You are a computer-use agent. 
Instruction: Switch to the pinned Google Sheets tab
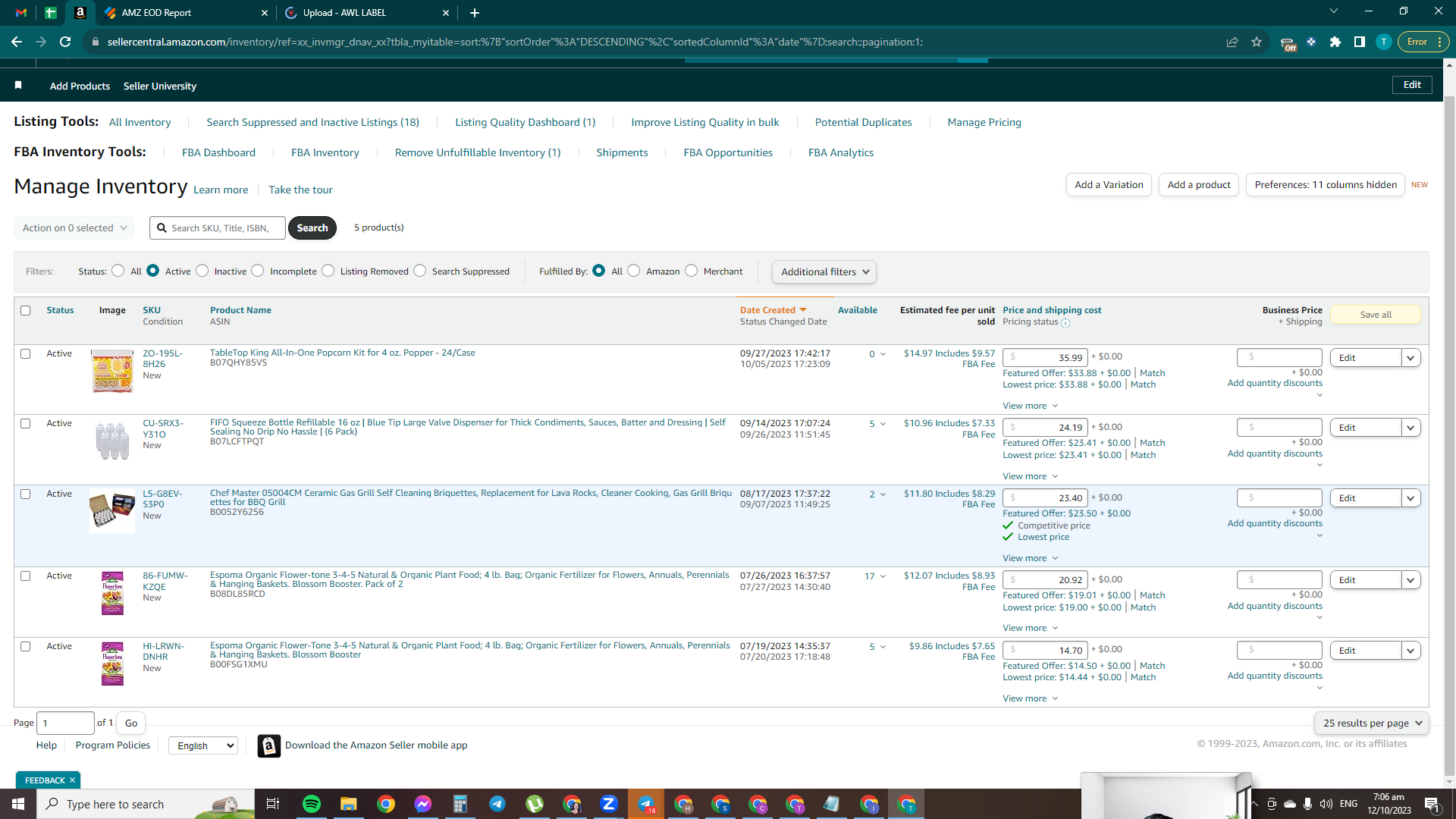(x=51, y=13)
